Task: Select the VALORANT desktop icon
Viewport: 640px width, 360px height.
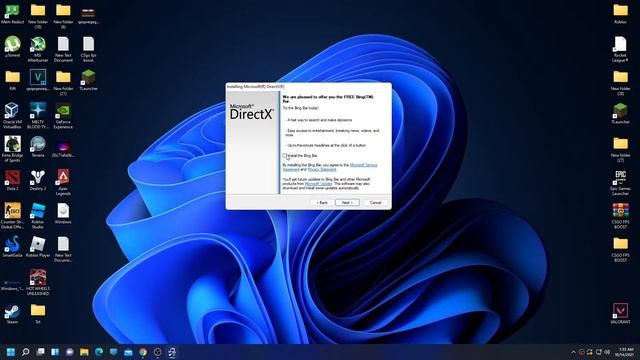Action: tap(620, 313)
